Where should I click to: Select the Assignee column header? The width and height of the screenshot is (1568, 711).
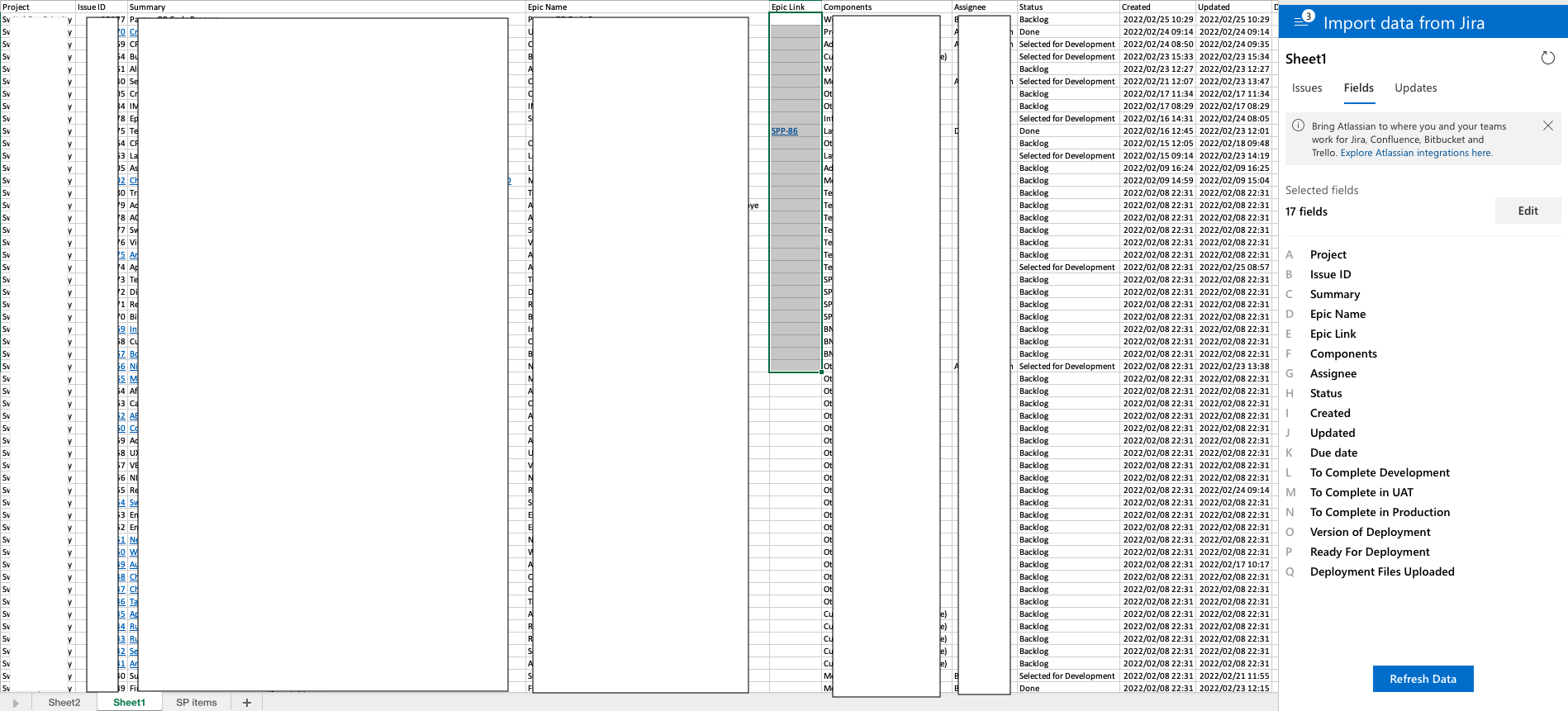pyautogui.click(x=984, y=7)
